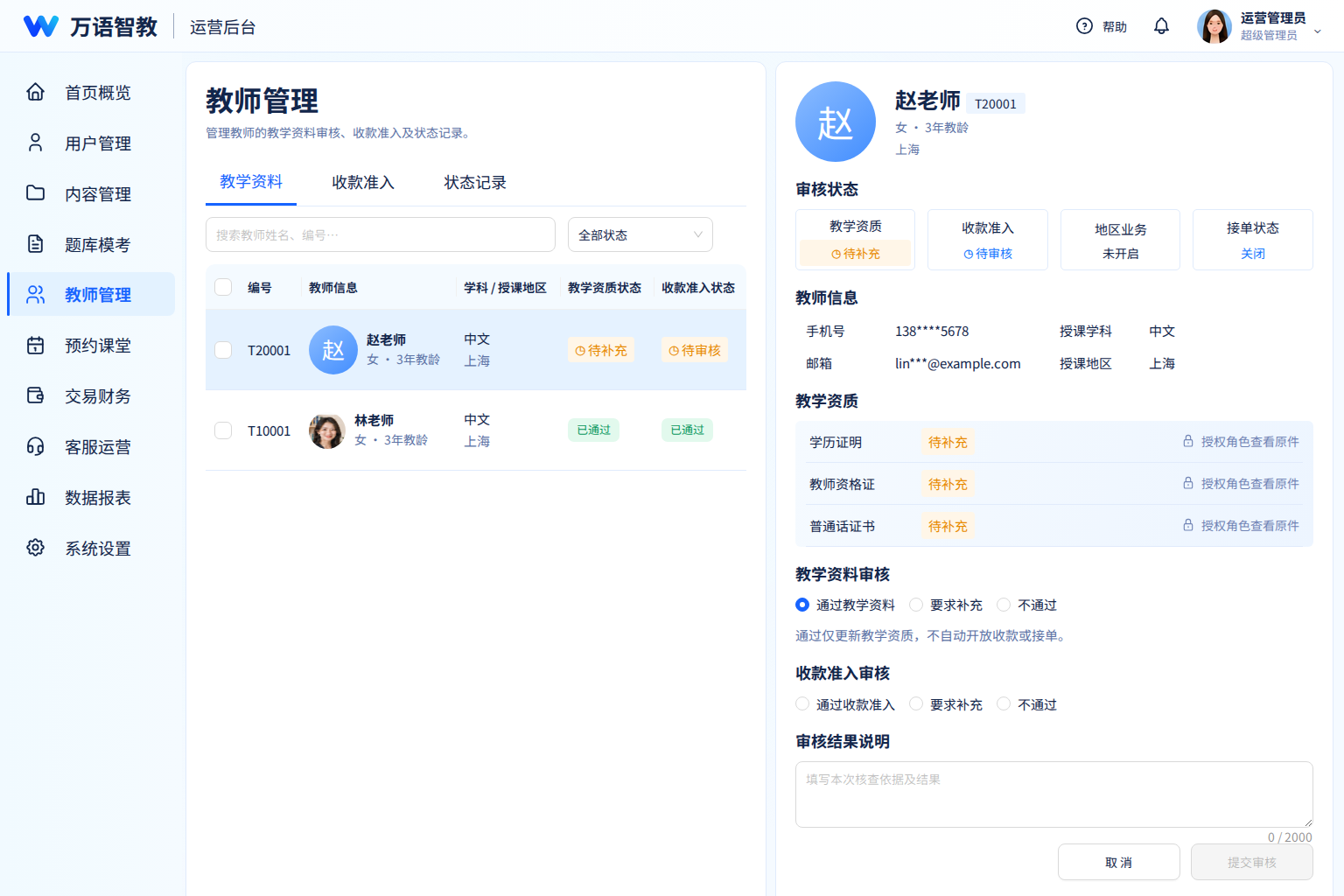Expand the admin account menu chevron
Viewport: 1344px width, 896px height.
click(x=1318, y=31)
